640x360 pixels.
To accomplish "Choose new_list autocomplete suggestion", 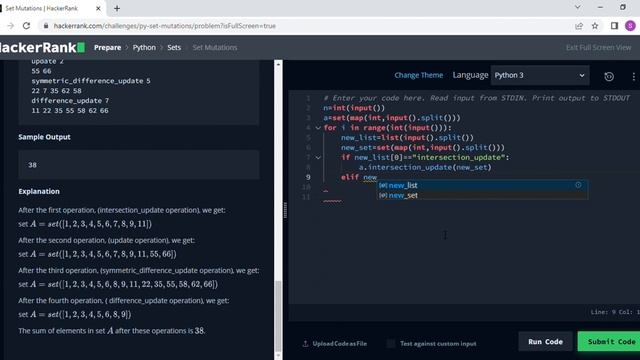I will tap(482, 185).
